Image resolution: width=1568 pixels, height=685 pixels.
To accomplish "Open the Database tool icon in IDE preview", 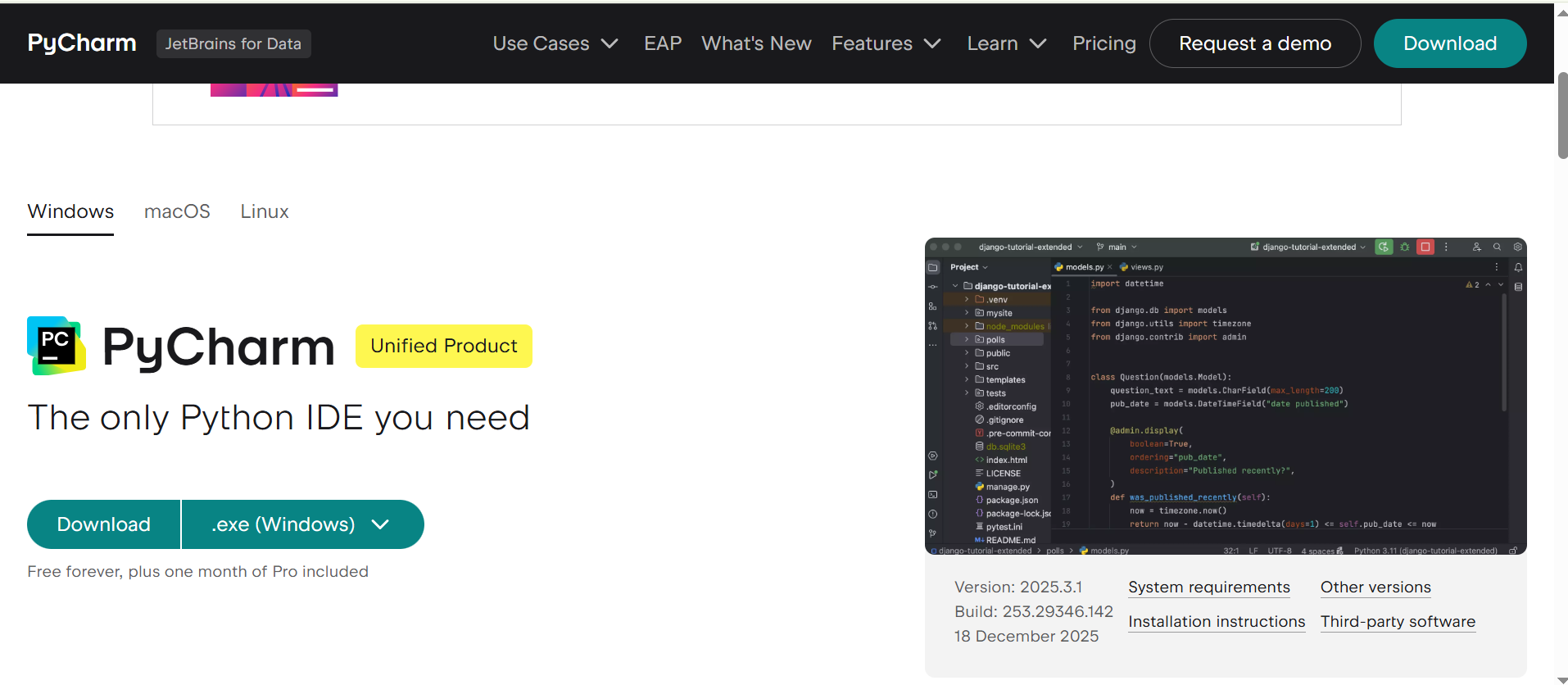I will click(x=1518, y=287).
